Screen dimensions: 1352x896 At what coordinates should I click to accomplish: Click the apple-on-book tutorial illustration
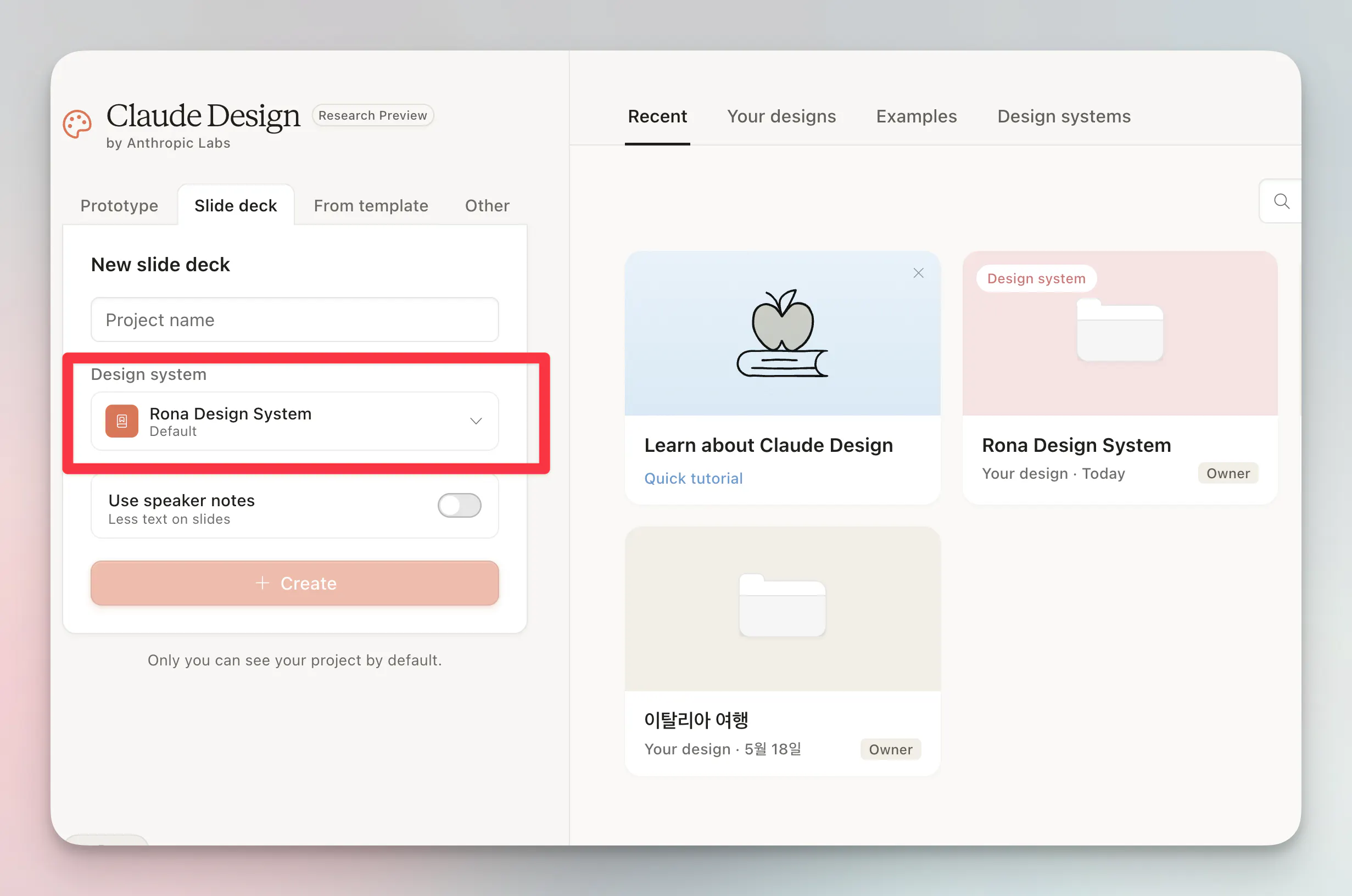click(783, 333)
